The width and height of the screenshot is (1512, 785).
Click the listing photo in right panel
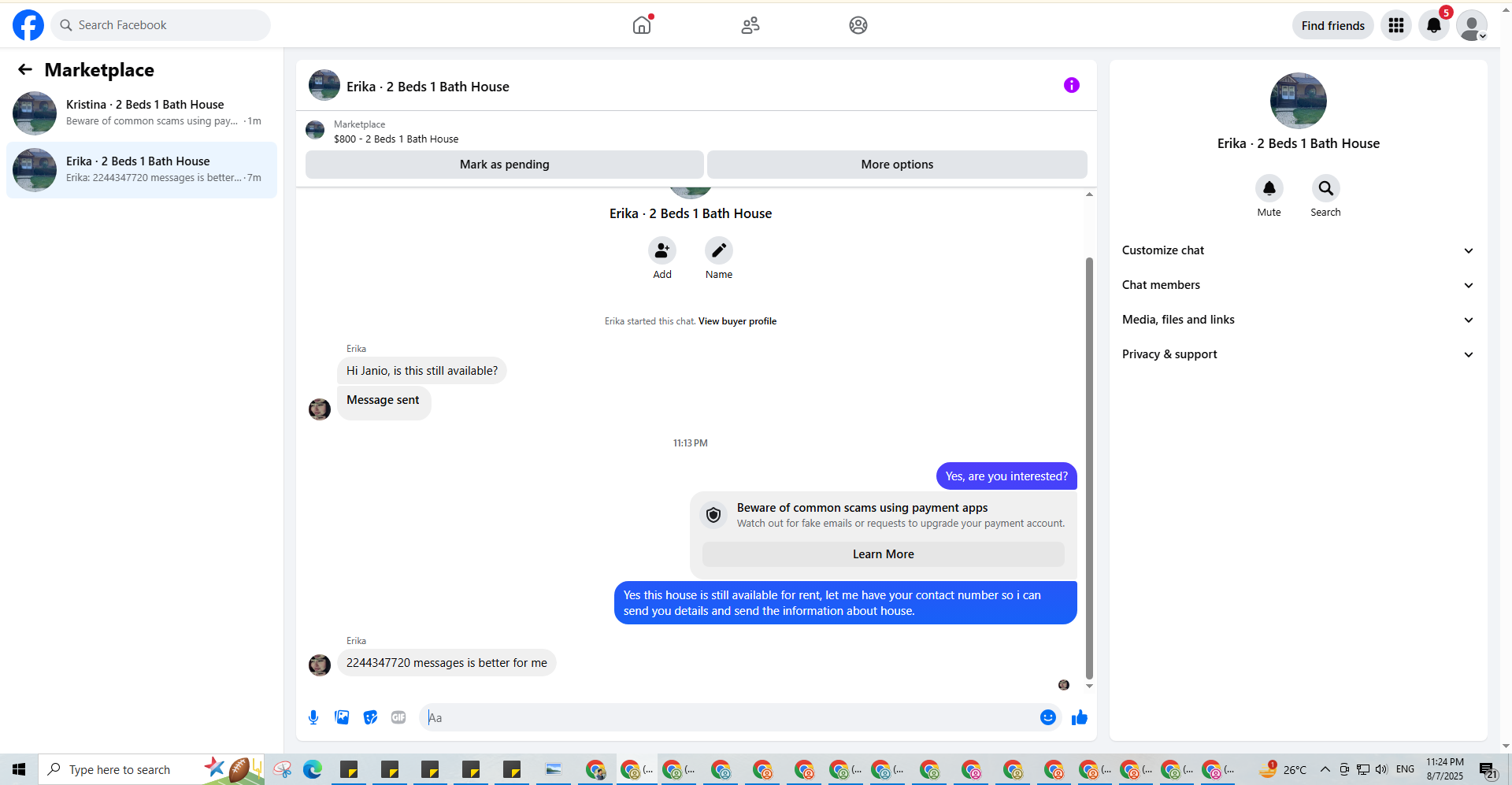[x=1299, y=101]
